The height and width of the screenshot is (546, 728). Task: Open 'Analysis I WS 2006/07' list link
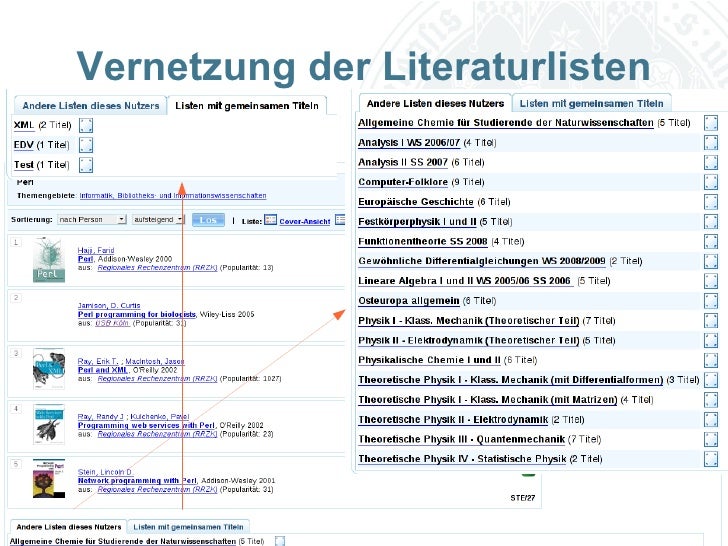point(409,143)
